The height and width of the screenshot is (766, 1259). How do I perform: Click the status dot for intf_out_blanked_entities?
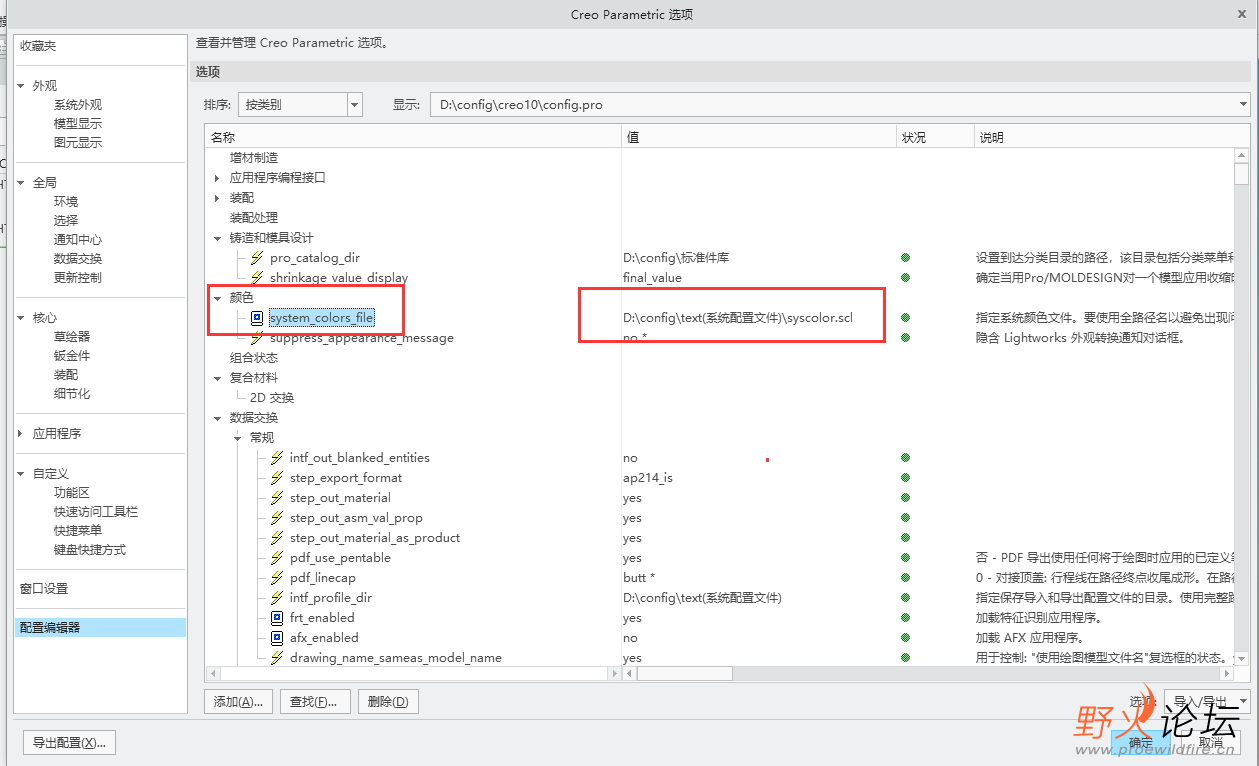(906, 458)
